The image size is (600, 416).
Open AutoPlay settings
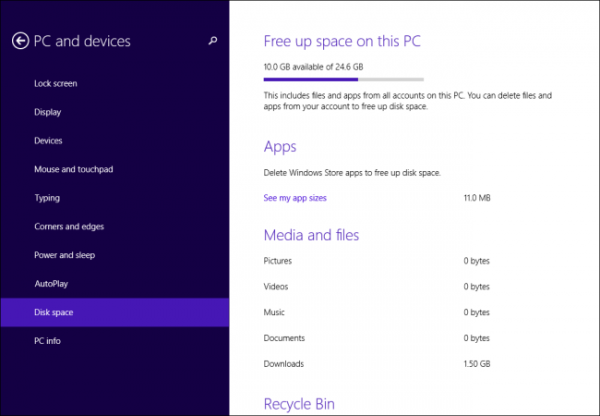[51, 284]
